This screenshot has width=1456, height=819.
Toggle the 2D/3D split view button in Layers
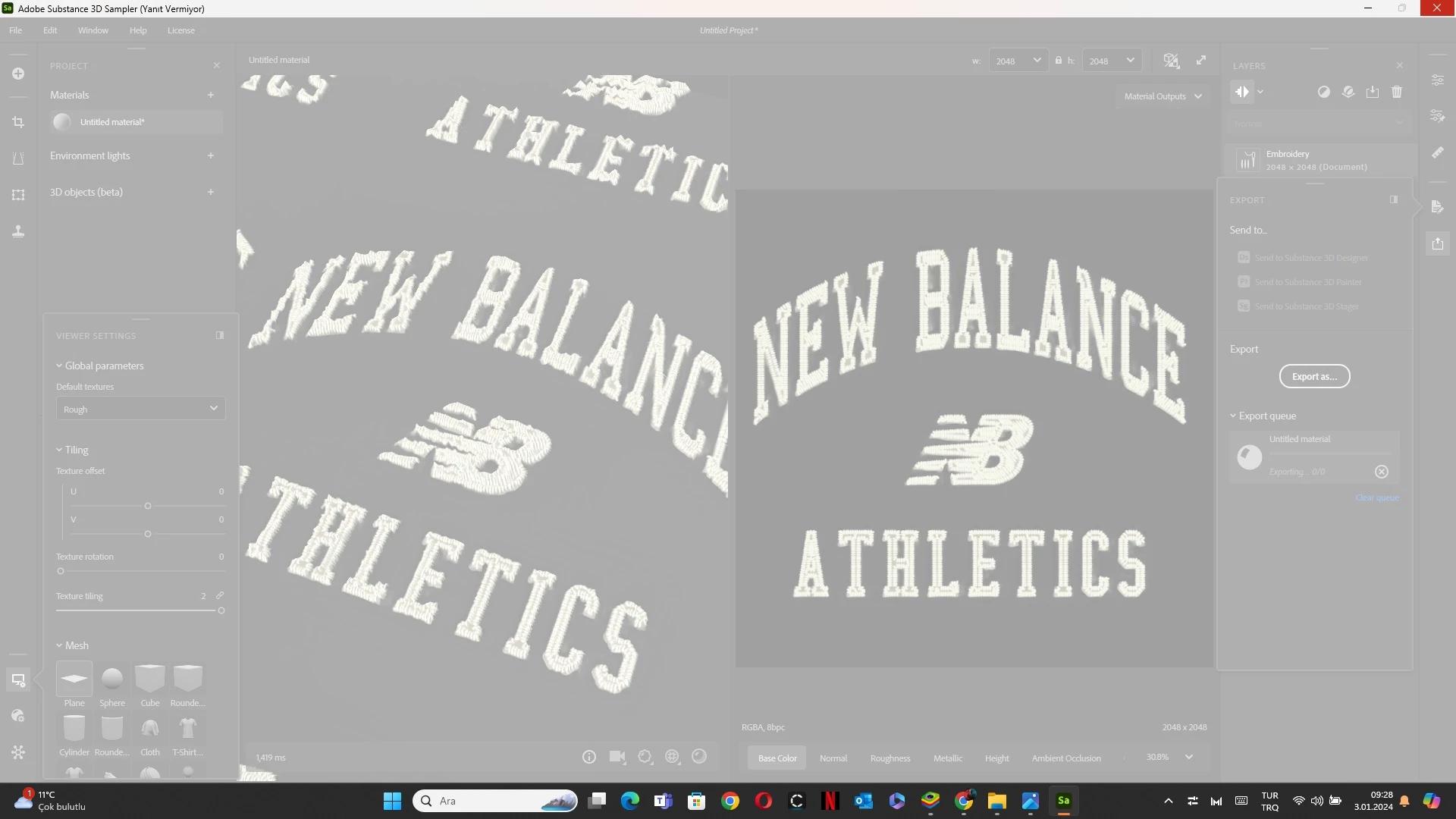1241,92
